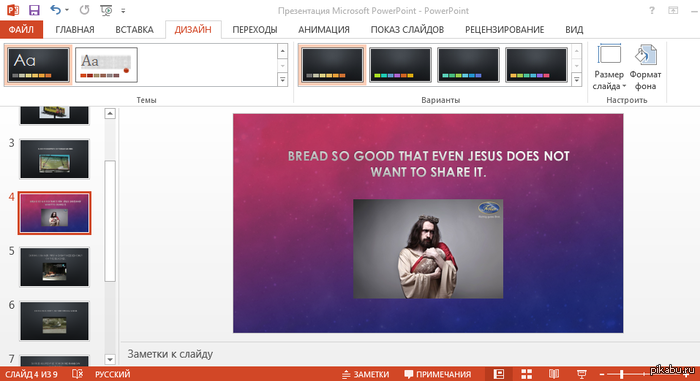
Task: Select first dark variant with orange swatches
Action: [x=332, y=65]
